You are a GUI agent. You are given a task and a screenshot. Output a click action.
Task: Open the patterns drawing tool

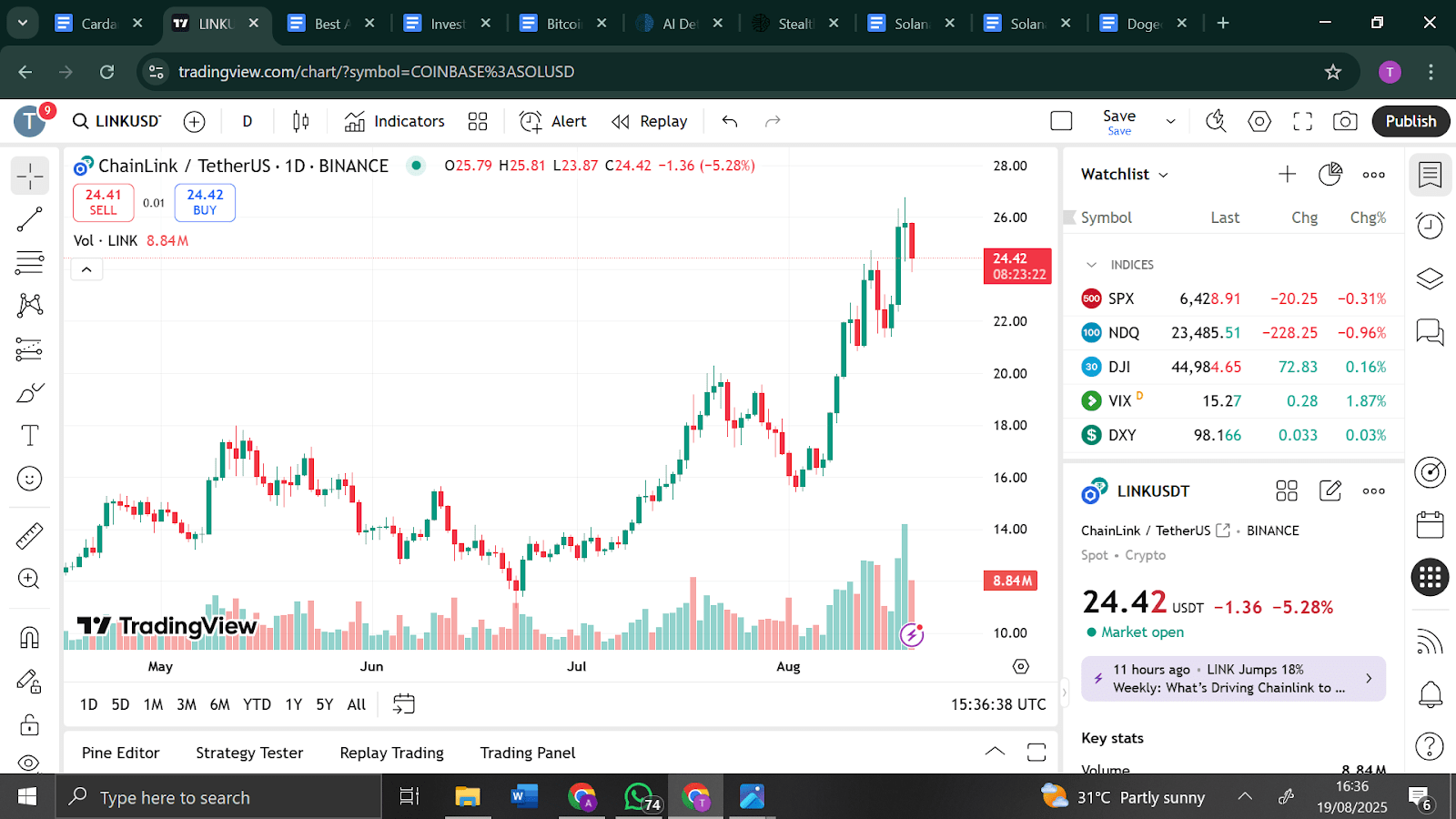[30, 305]
